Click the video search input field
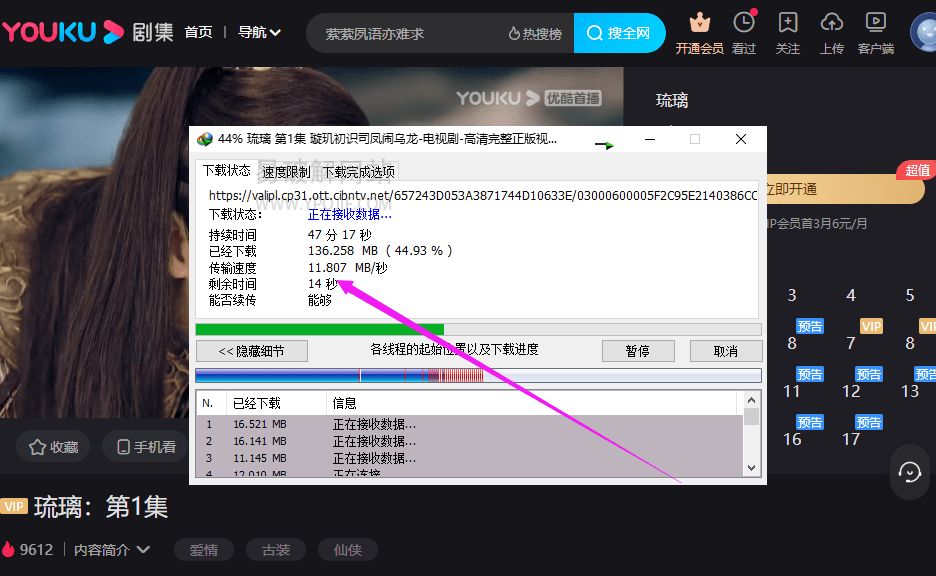The width and height of the screenshot is (936, 576). (x=410, y=34)
